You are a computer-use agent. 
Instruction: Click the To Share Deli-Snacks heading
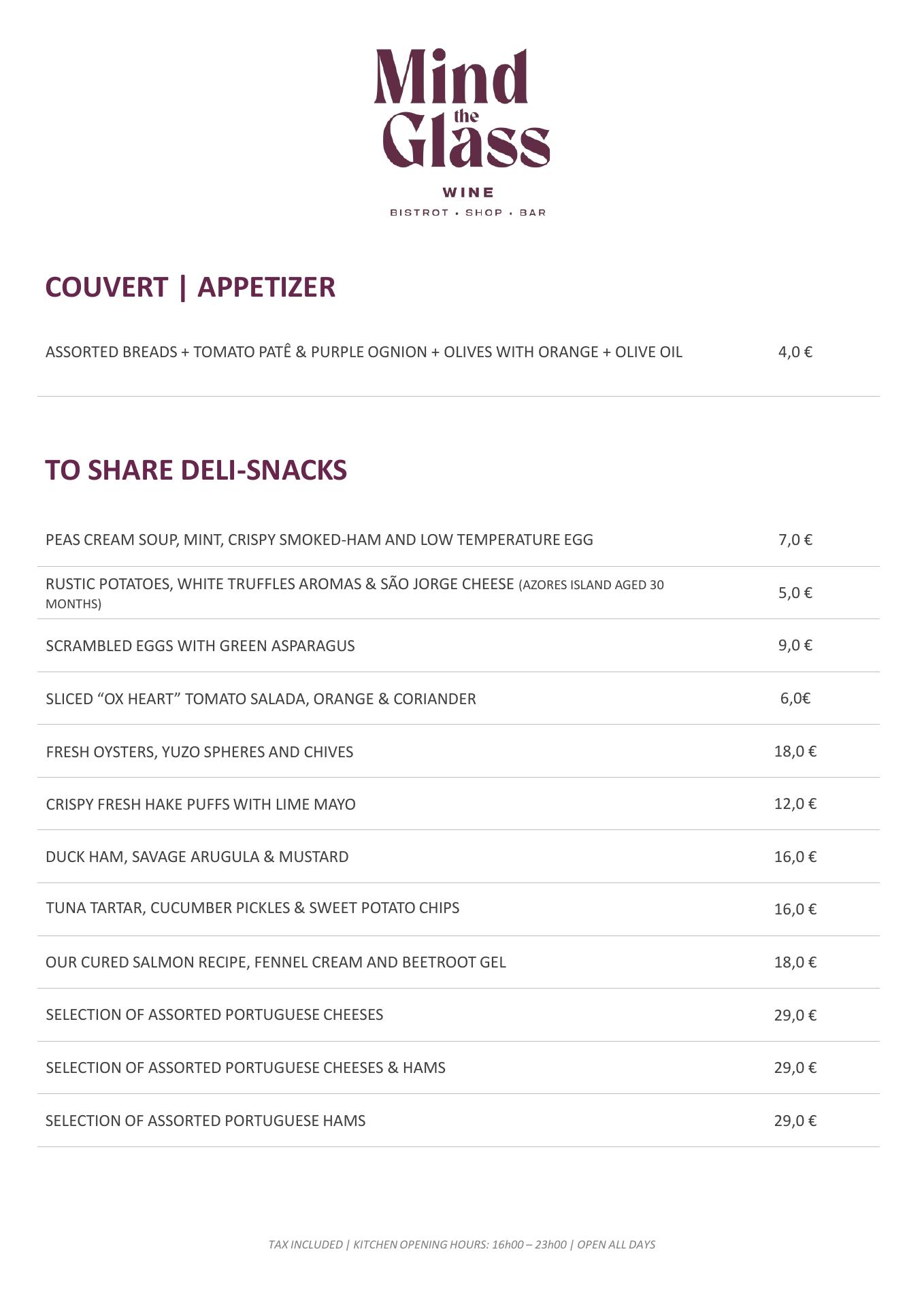coord(196,470)
